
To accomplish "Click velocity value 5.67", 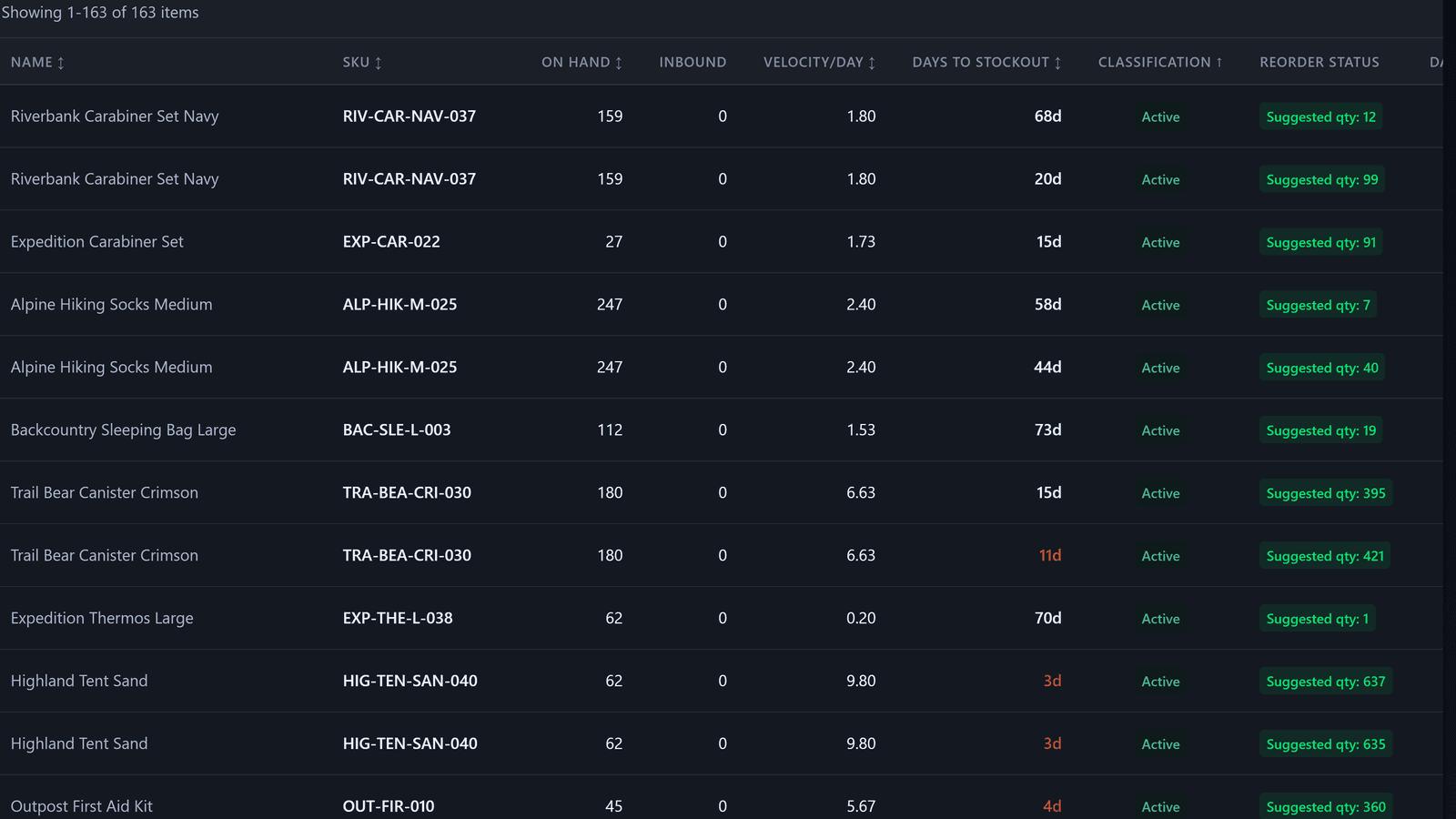I will (x=861, y=806).
